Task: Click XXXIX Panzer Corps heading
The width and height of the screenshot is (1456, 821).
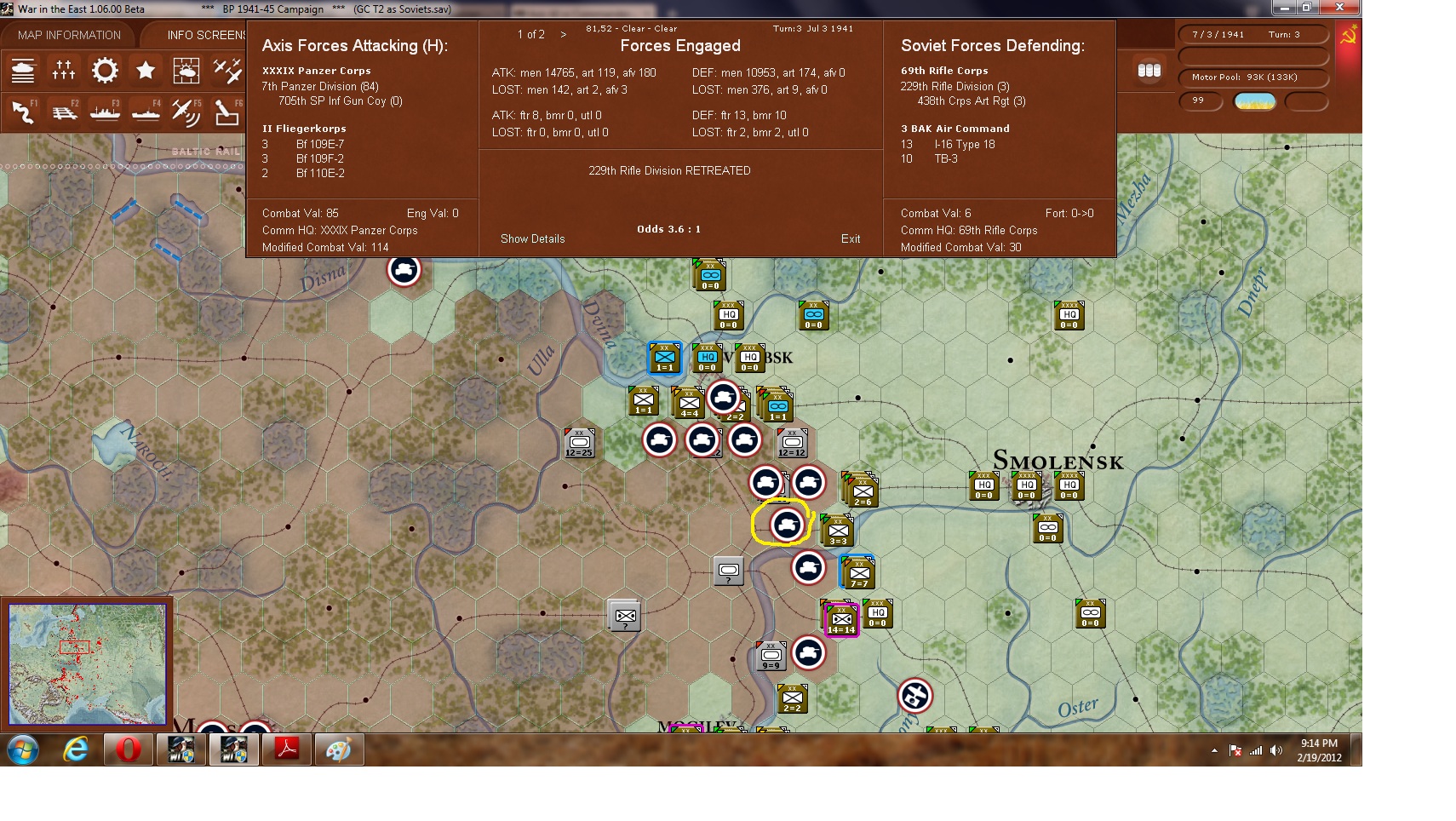Action: click(x=317, y=71)
